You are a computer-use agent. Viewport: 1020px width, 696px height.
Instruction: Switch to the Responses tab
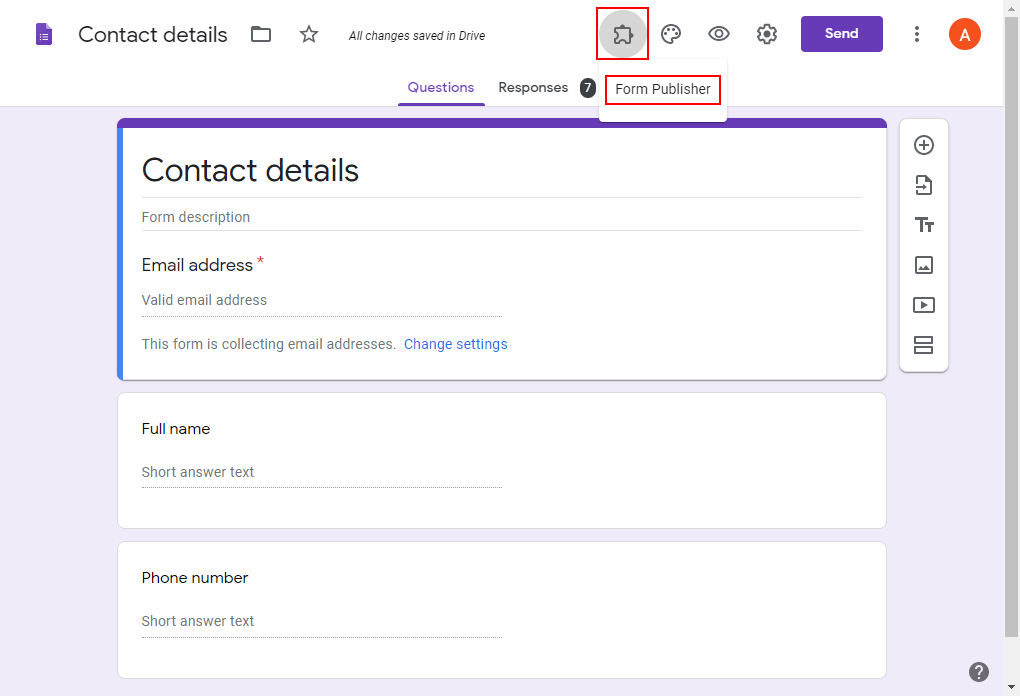(533, 88)
